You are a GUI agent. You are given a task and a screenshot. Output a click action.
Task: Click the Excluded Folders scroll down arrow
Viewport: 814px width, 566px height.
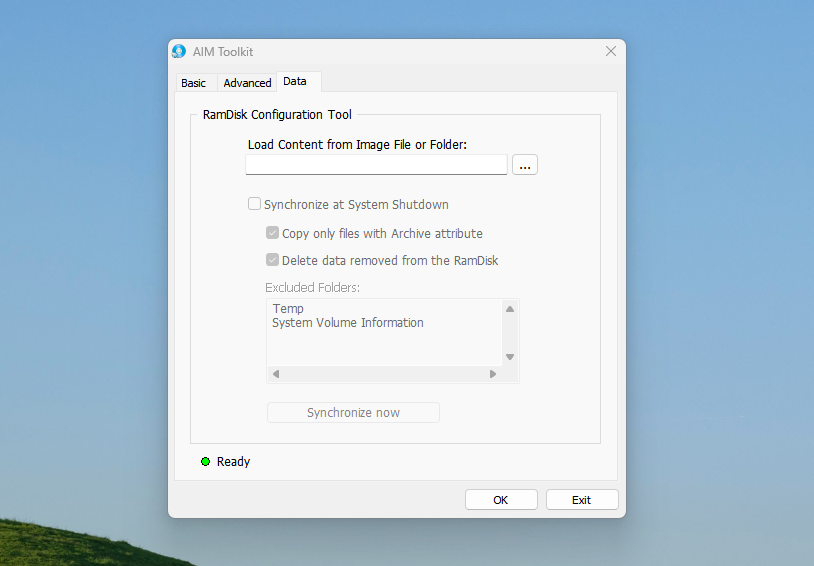[509, 357]
